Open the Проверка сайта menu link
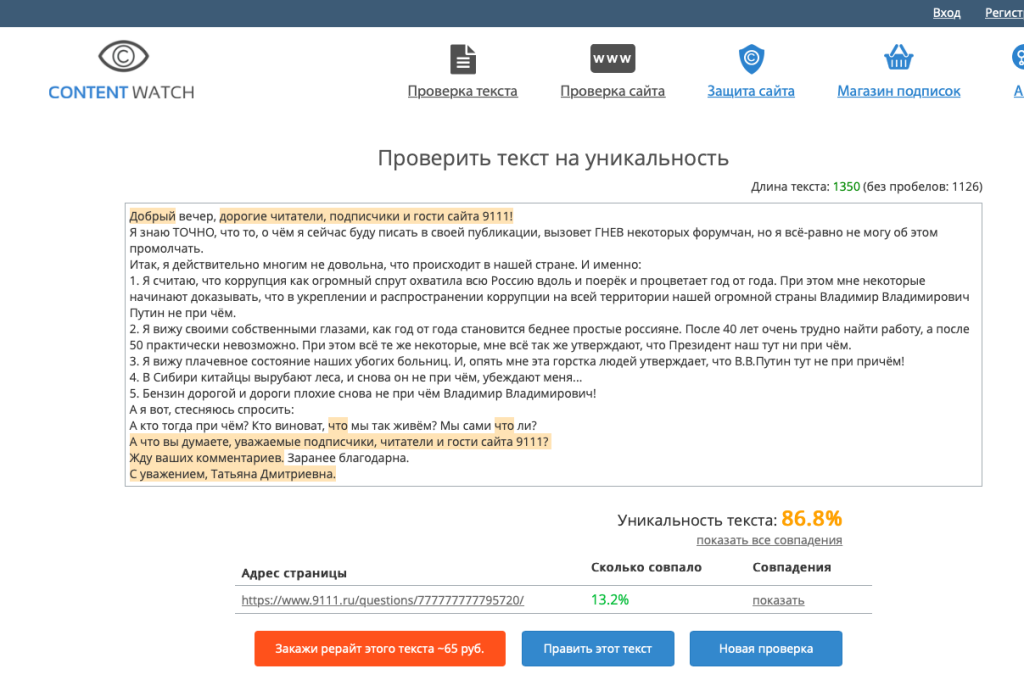Image resolution: width=1024 pixels, height=691 pixels. point(612,91)
